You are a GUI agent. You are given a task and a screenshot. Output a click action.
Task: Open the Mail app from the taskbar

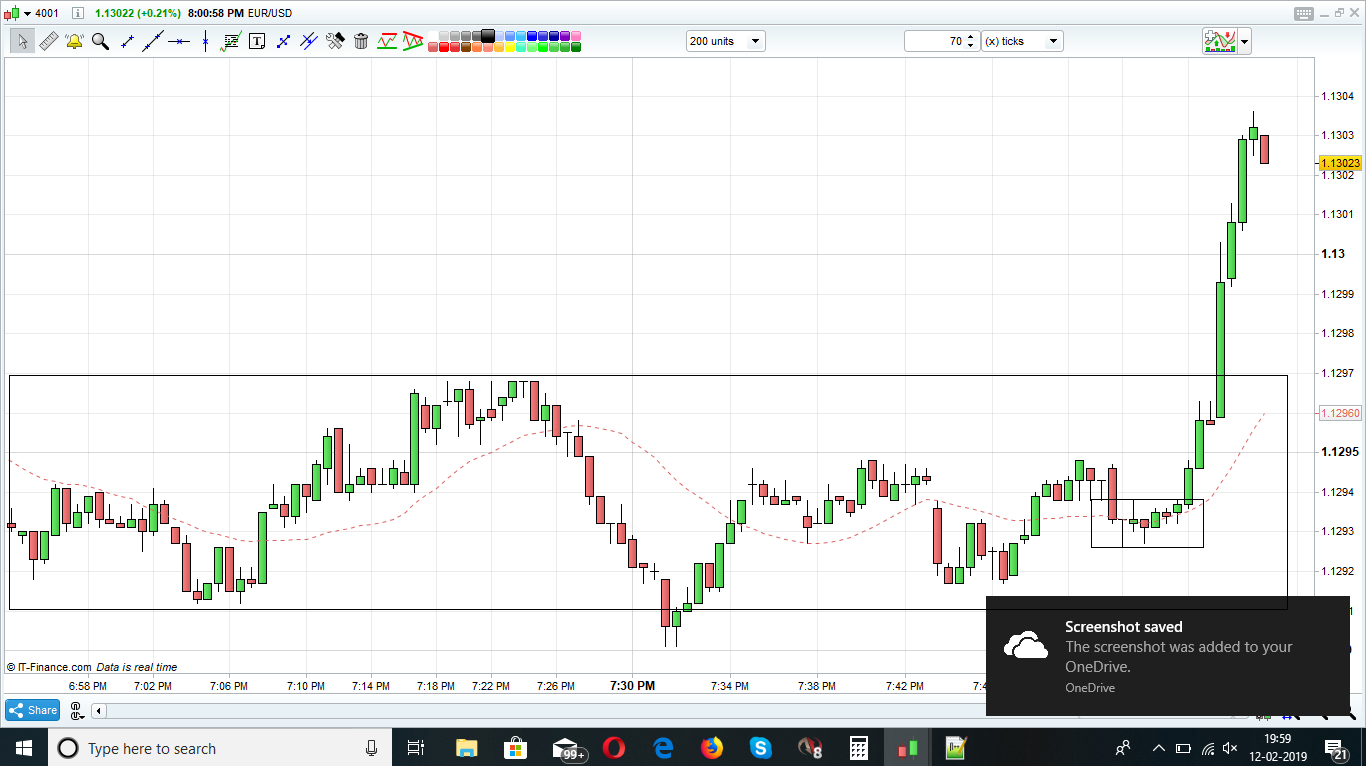[568, 748]
